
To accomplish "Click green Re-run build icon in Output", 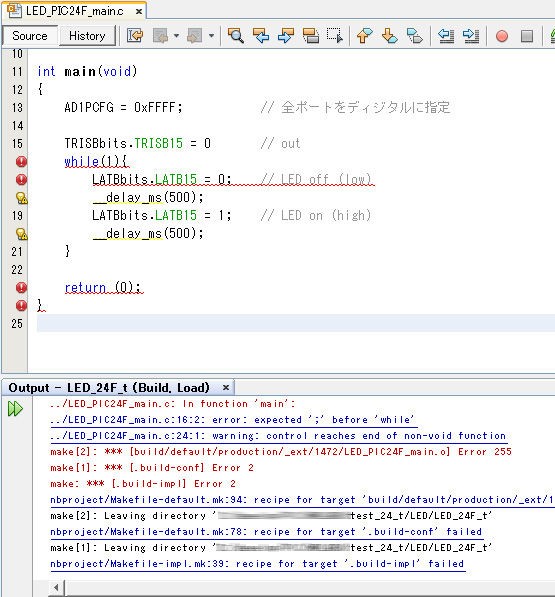I will coord(15,409).
